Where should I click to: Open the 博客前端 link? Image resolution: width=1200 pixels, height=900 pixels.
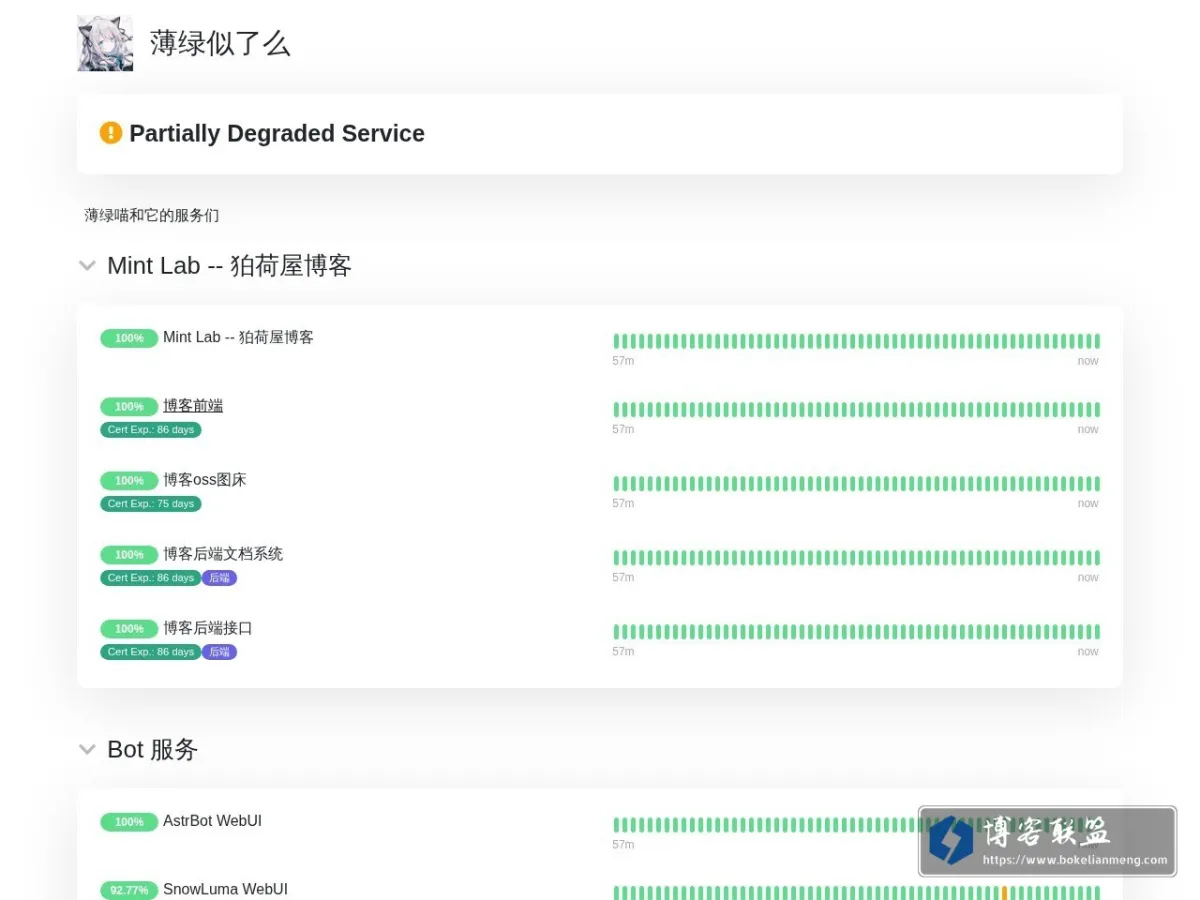pos(193,406)
